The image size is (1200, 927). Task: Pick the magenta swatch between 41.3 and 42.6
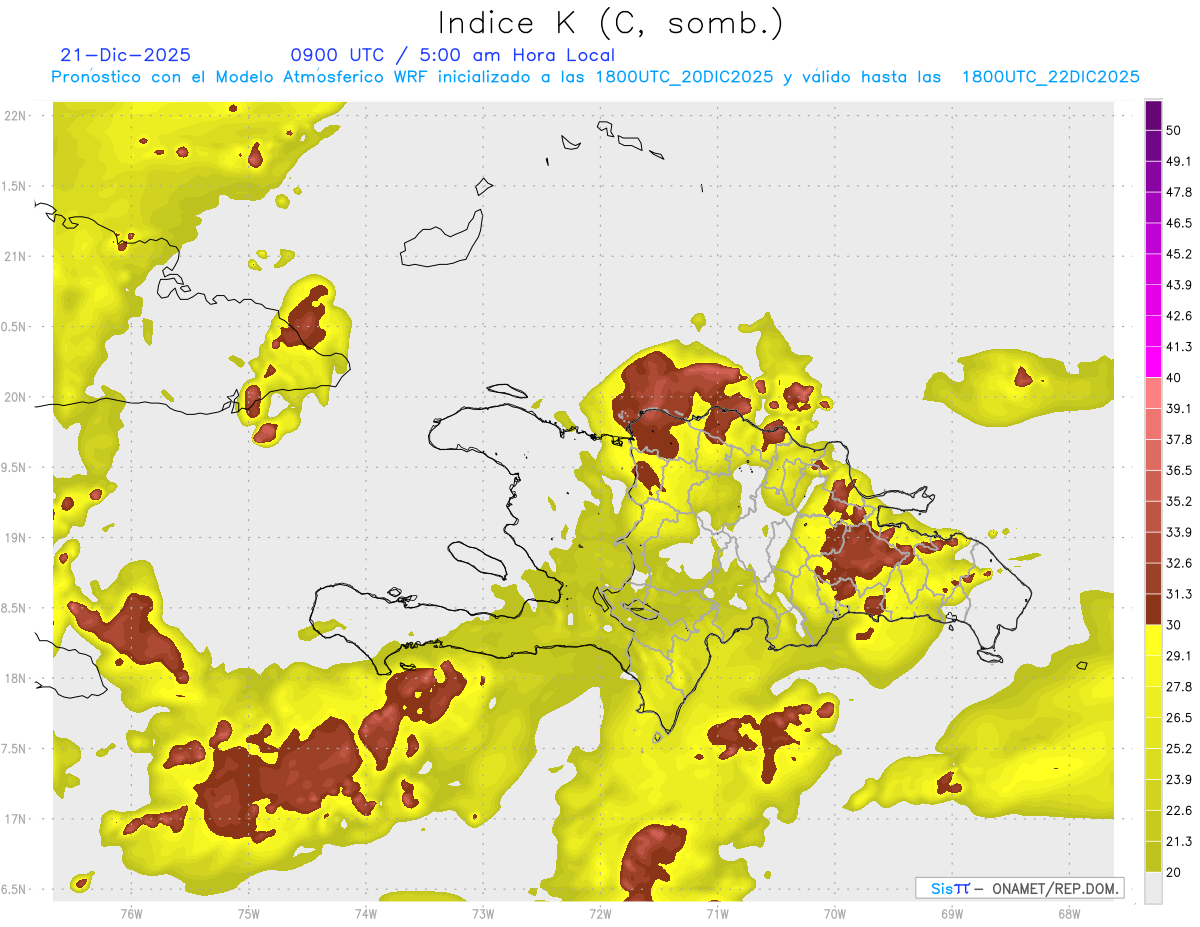pyautogui.click(x=1153, y=332)
